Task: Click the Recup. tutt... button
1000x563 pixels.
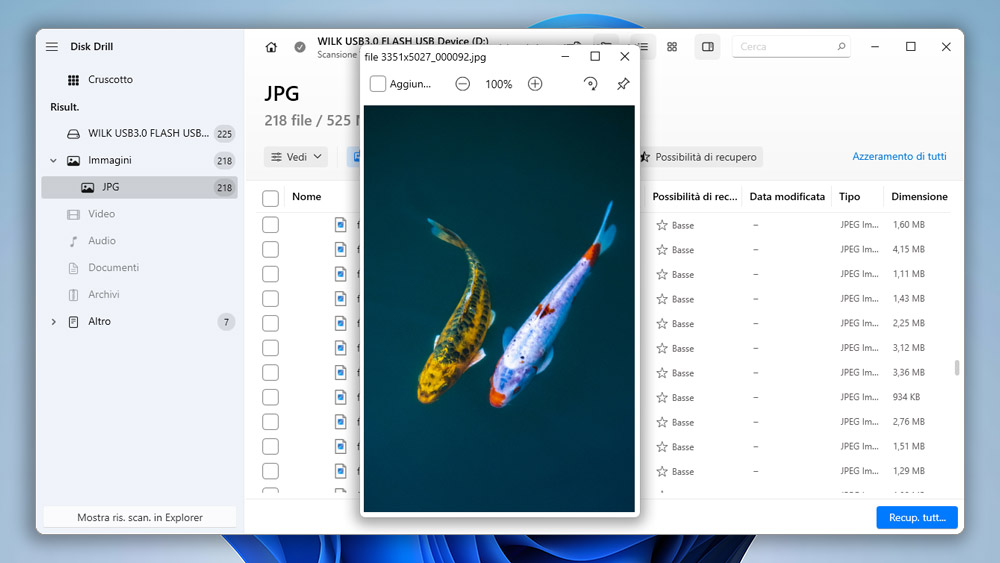Action: pos(917,517)
